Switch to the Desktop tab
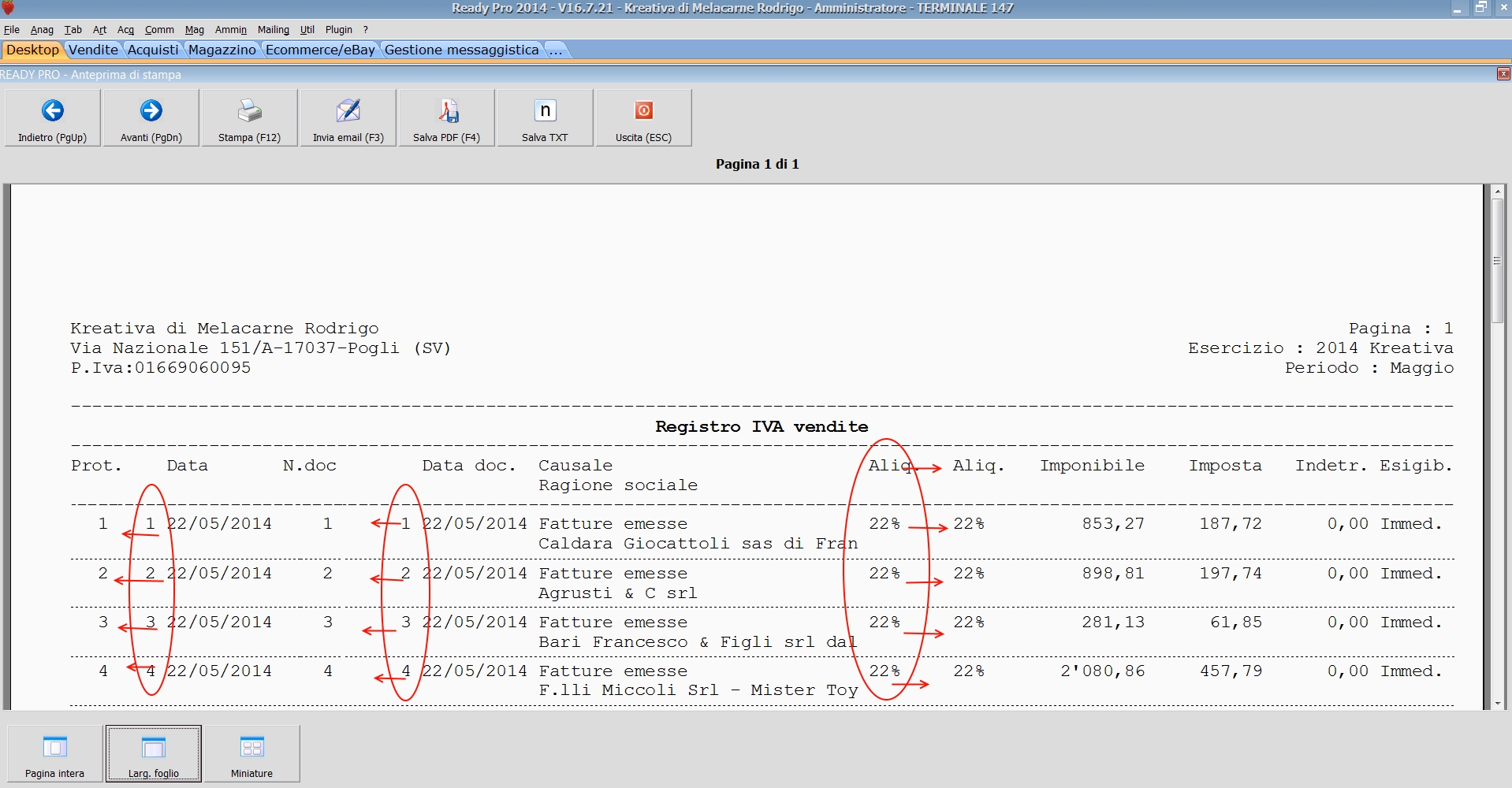This screenshot has width=1512, height=788. click(x=32, y=50)
